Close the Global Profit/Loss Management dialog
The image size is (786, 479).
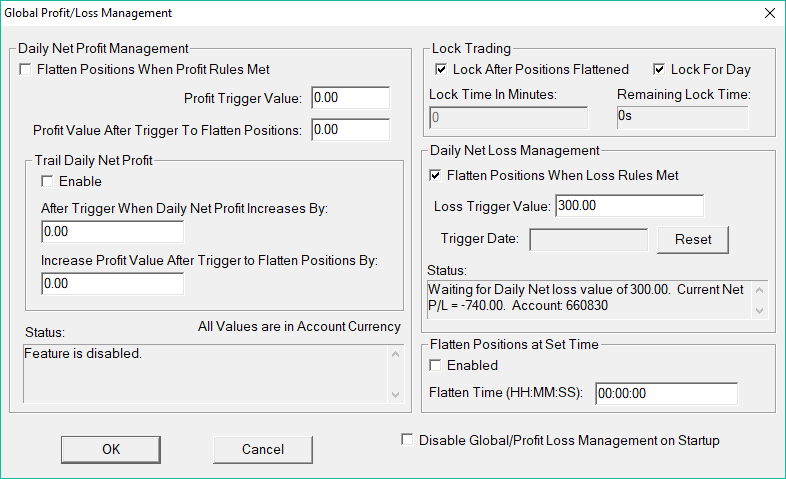point(769,13)
